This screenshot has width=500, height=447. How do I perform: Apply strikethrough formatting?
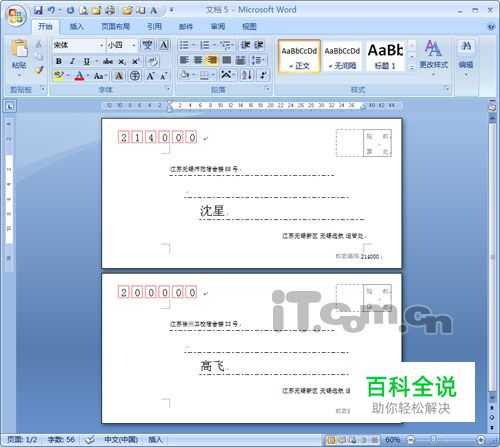(x=108, y=61)
